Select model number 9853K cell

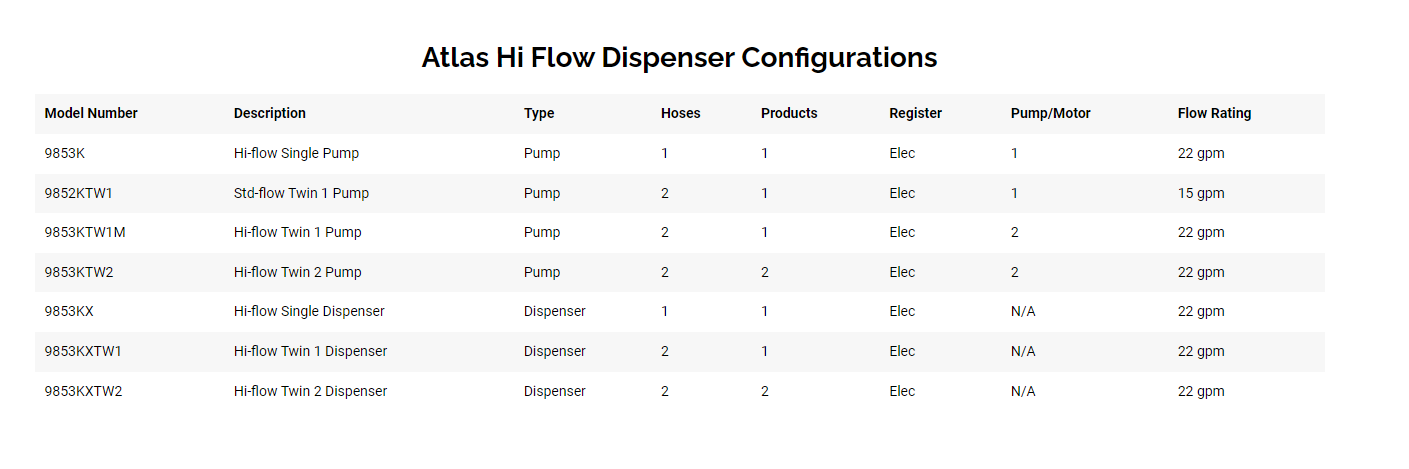(65, 154)
